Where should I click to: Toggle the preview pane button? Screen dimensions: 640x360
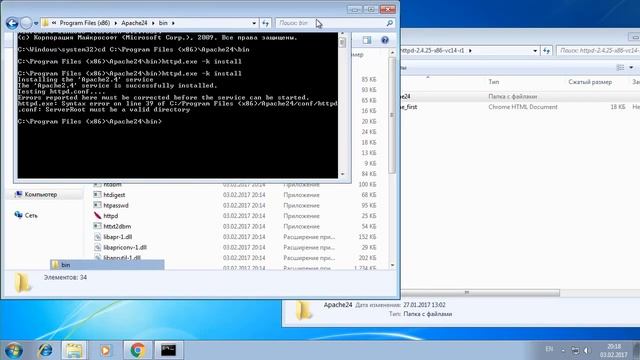click(x=367, y=40)
